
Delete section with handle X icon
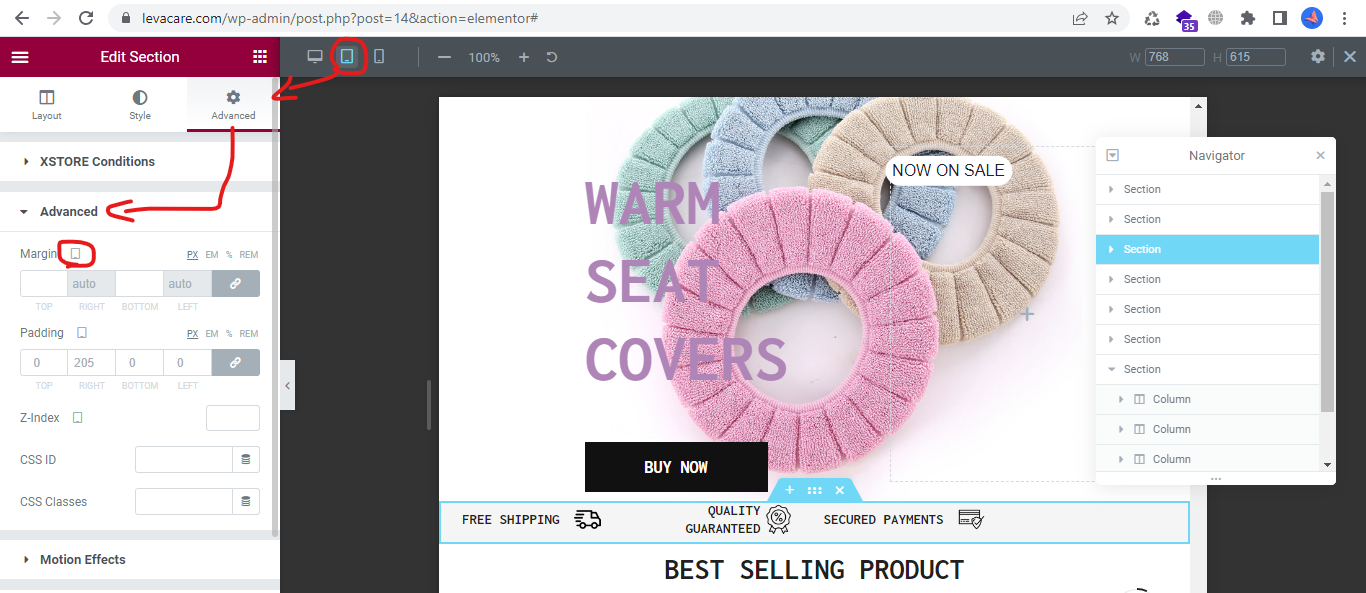(x=840, y=490)
